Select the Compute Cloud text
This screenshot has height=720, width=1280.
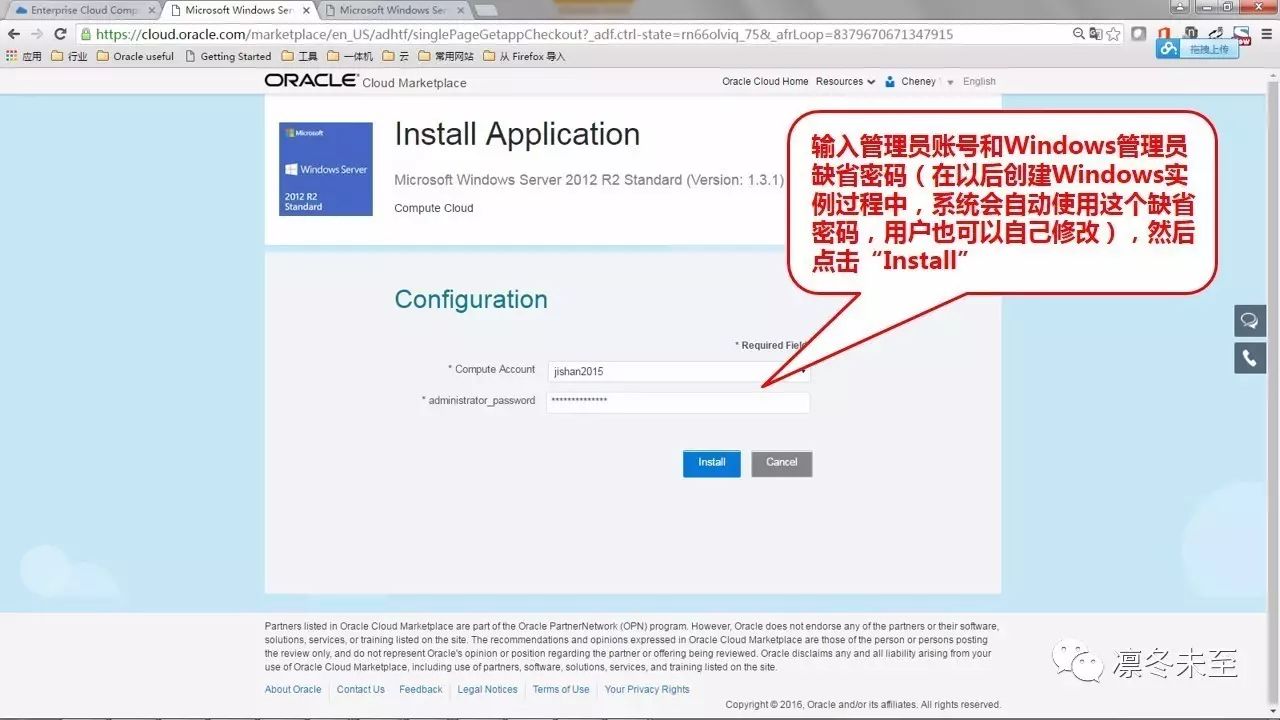tap(434, 208)
